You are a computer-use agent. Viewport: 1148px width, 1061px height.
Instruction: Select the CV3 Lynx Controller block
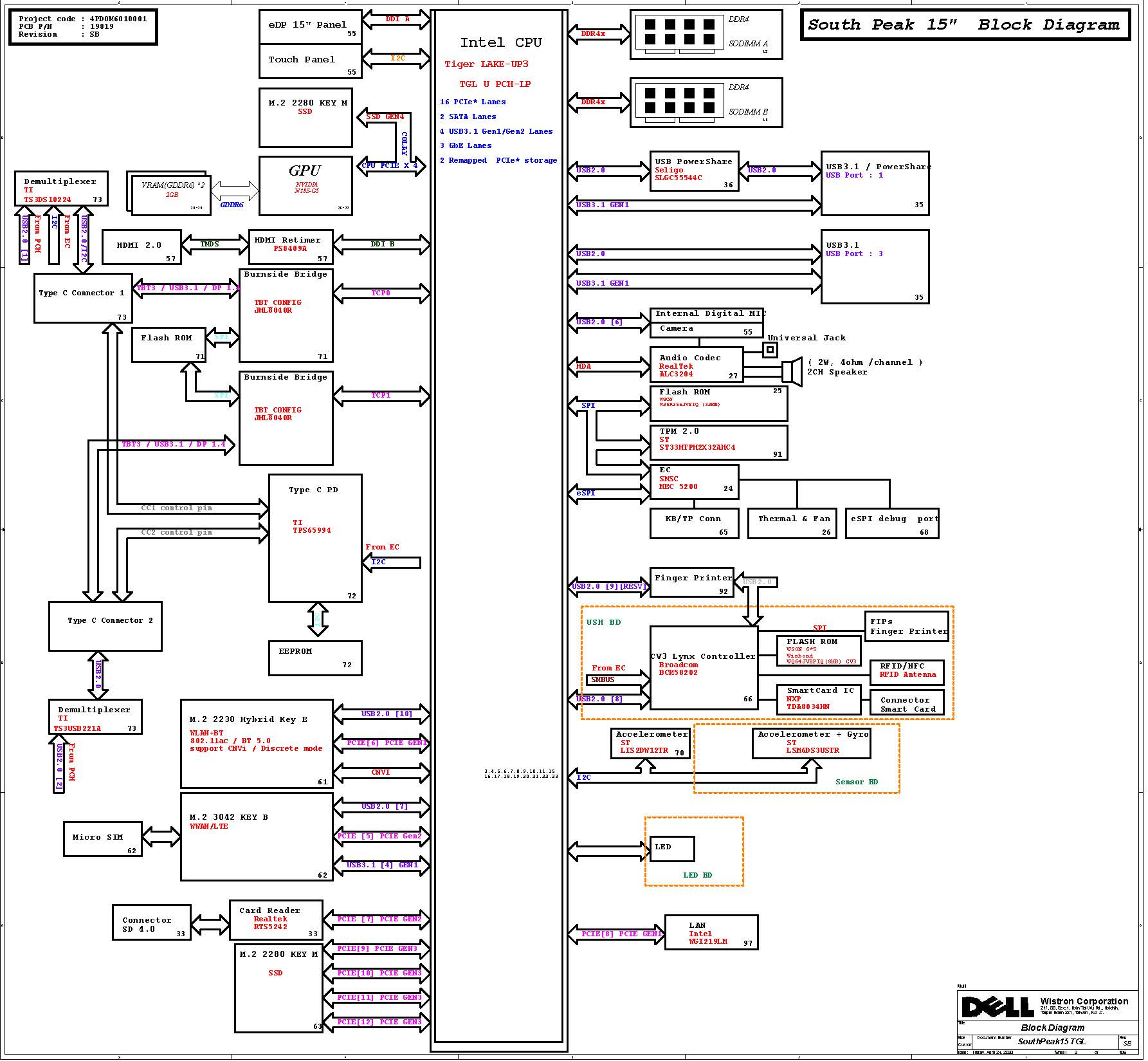pyautogui.click(x=704, y=668)
